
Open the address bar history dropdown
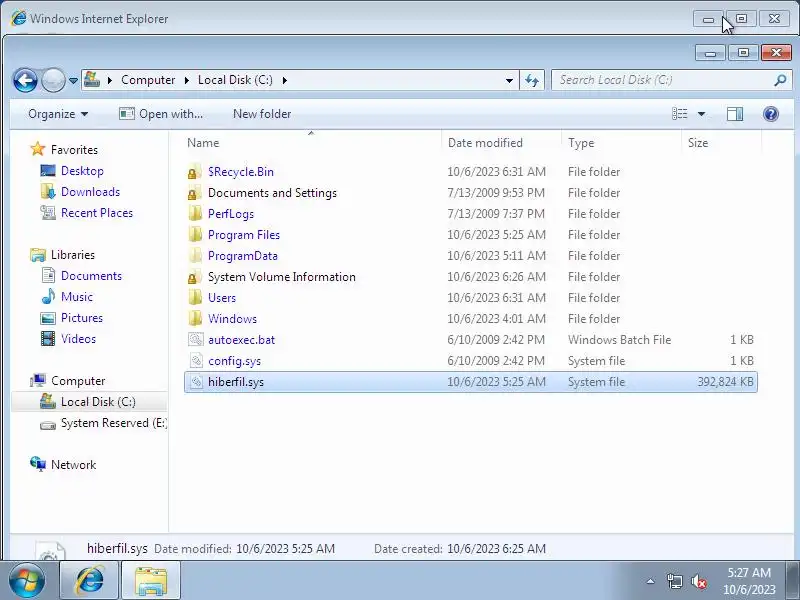tap(509, 81)
